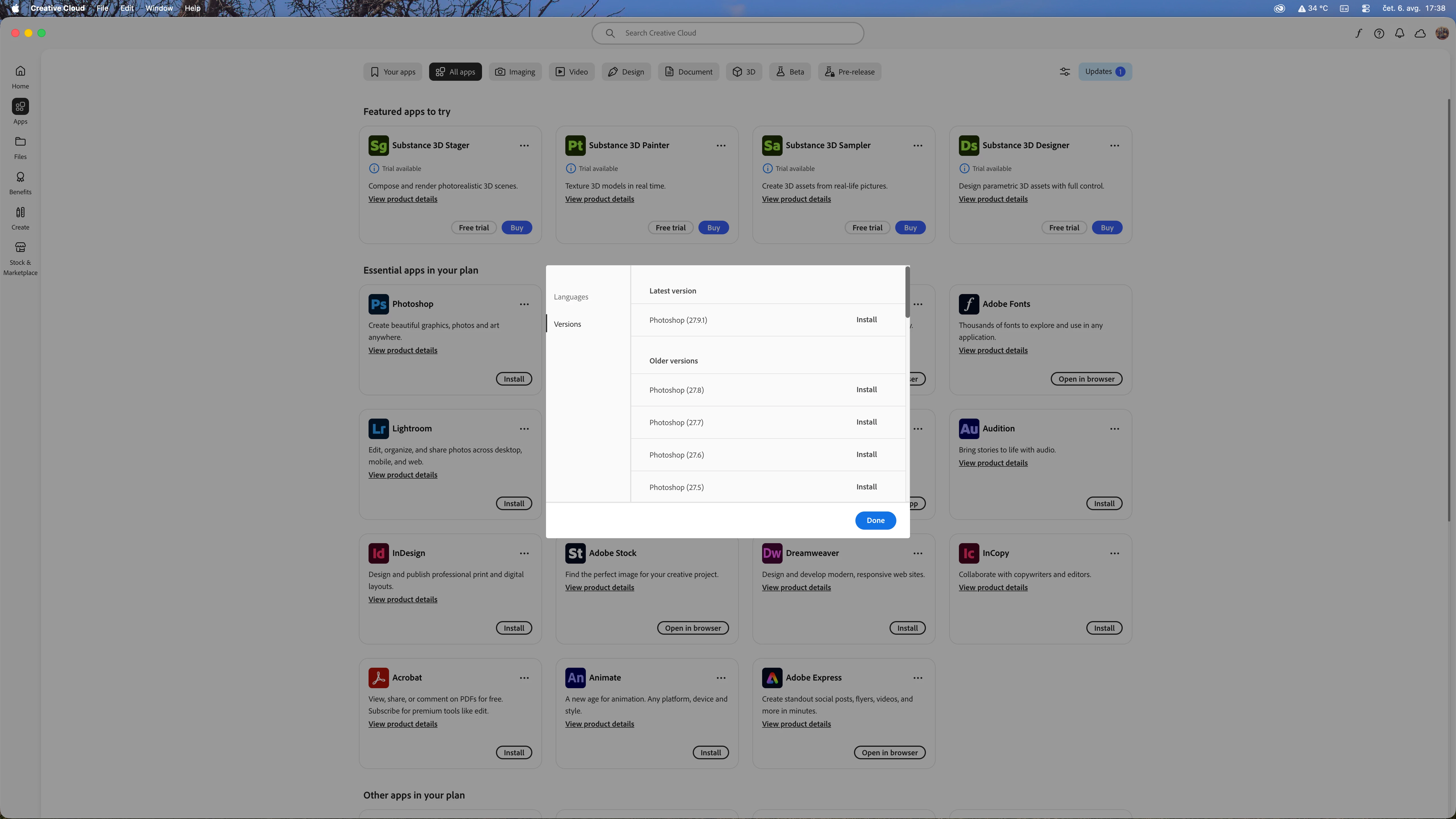This screenshot has height=819, width=1456.
Task: Open the fonts icon in the top bar
Action: pyautogui.click(x=1358, y=33)
